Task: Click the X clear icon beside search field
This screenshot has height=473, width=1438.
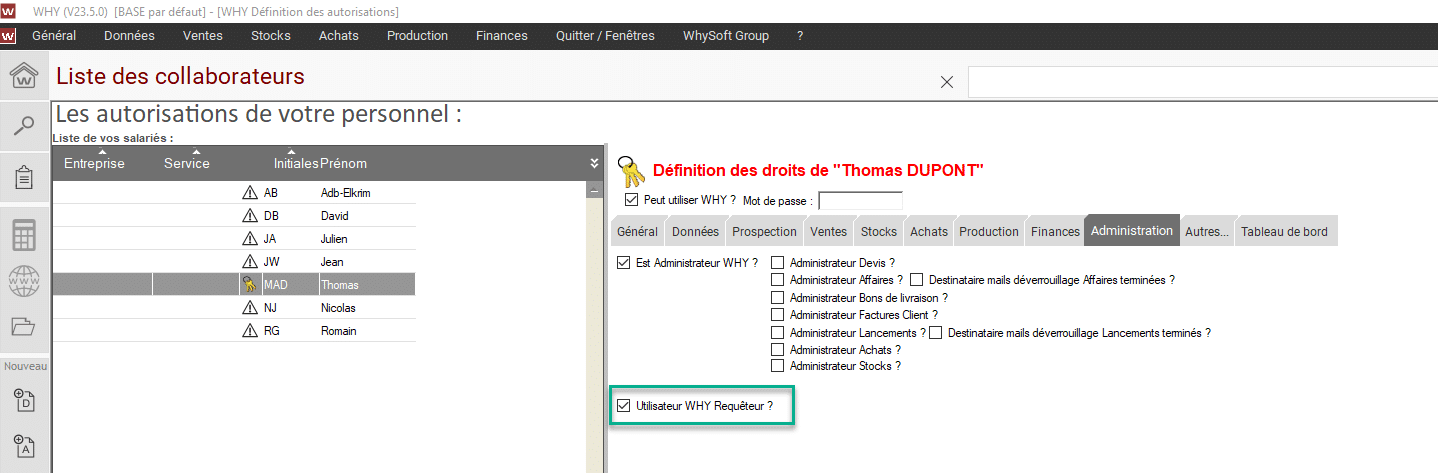Action: (x=946, y=82)
